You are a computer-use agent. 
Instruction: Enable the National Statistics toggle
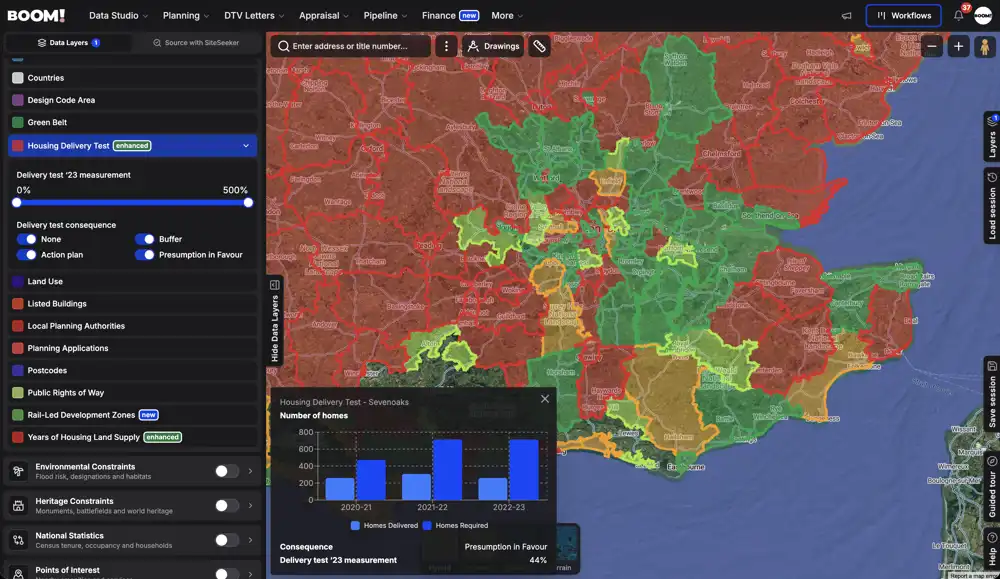click(x=226, y=540)
